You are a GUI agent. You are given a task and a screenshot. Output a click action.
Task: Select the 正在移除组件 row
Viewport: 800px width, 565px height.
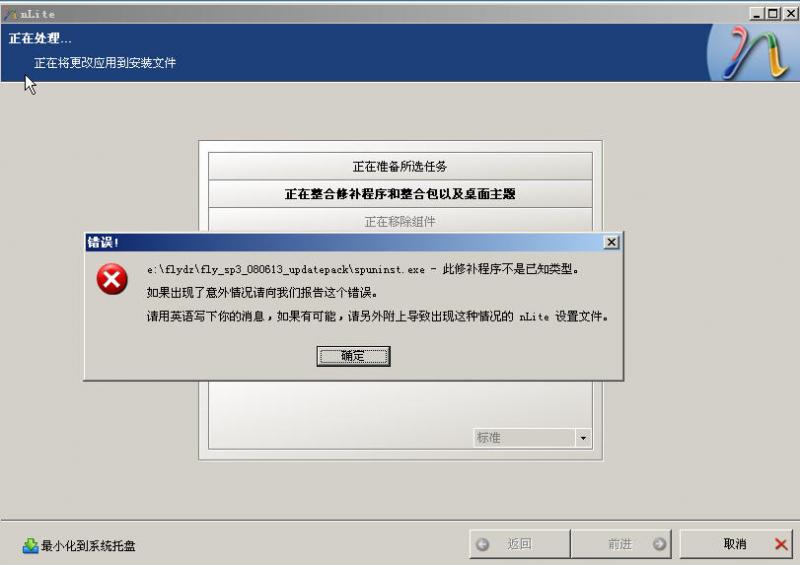coord(400,220)
